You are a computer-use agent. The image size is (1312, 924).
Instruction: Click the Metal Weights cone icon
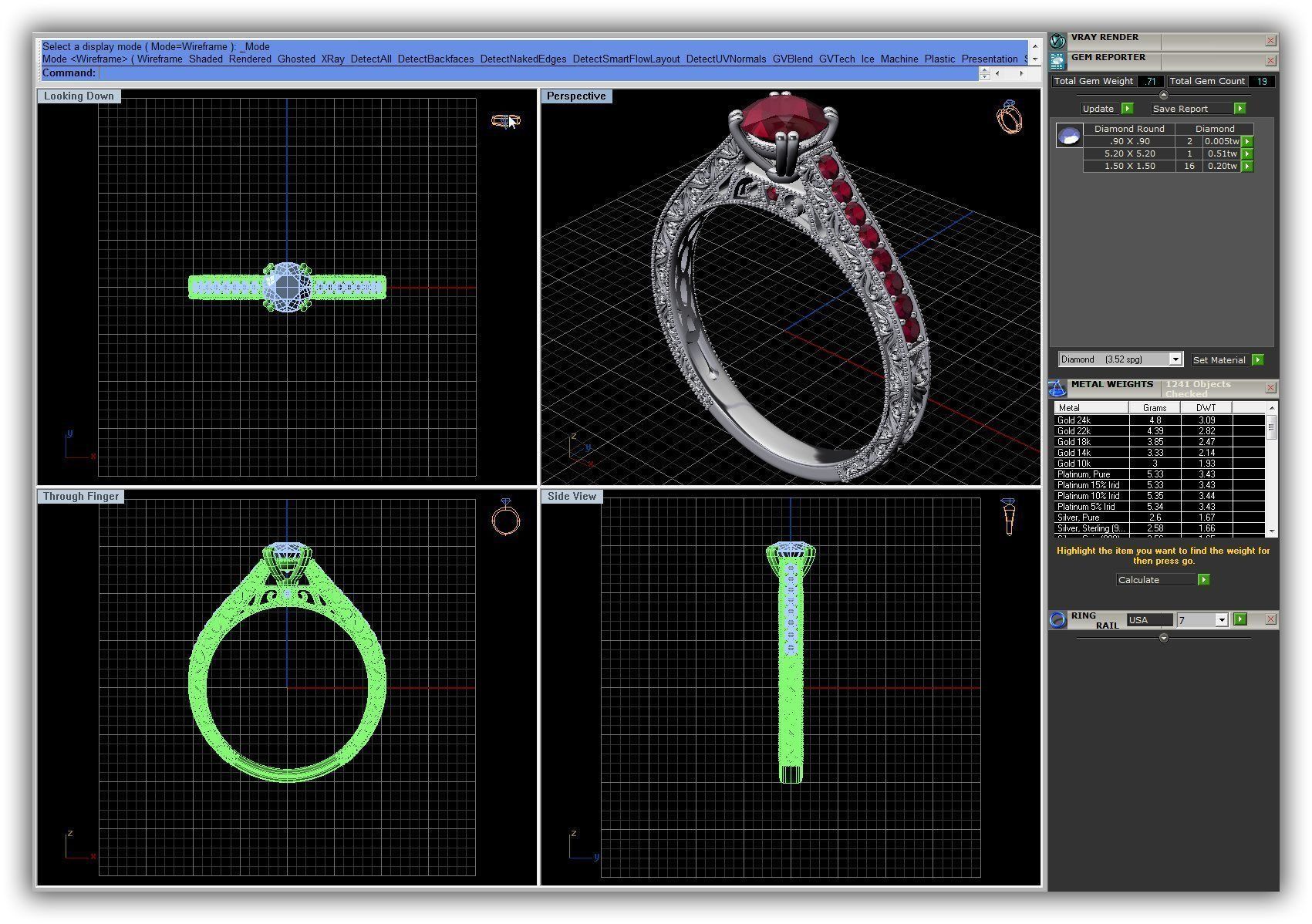[x=1057, y=388]
